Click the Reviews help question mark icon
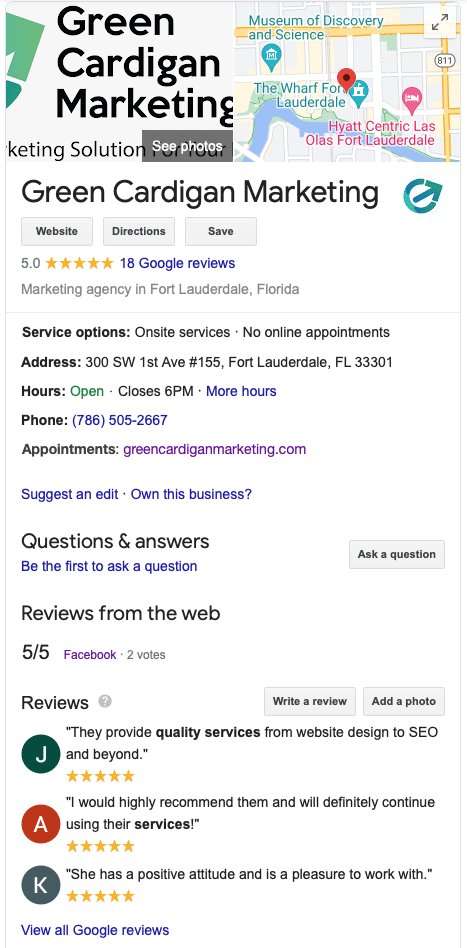The image size is (467, 948). 105,701
